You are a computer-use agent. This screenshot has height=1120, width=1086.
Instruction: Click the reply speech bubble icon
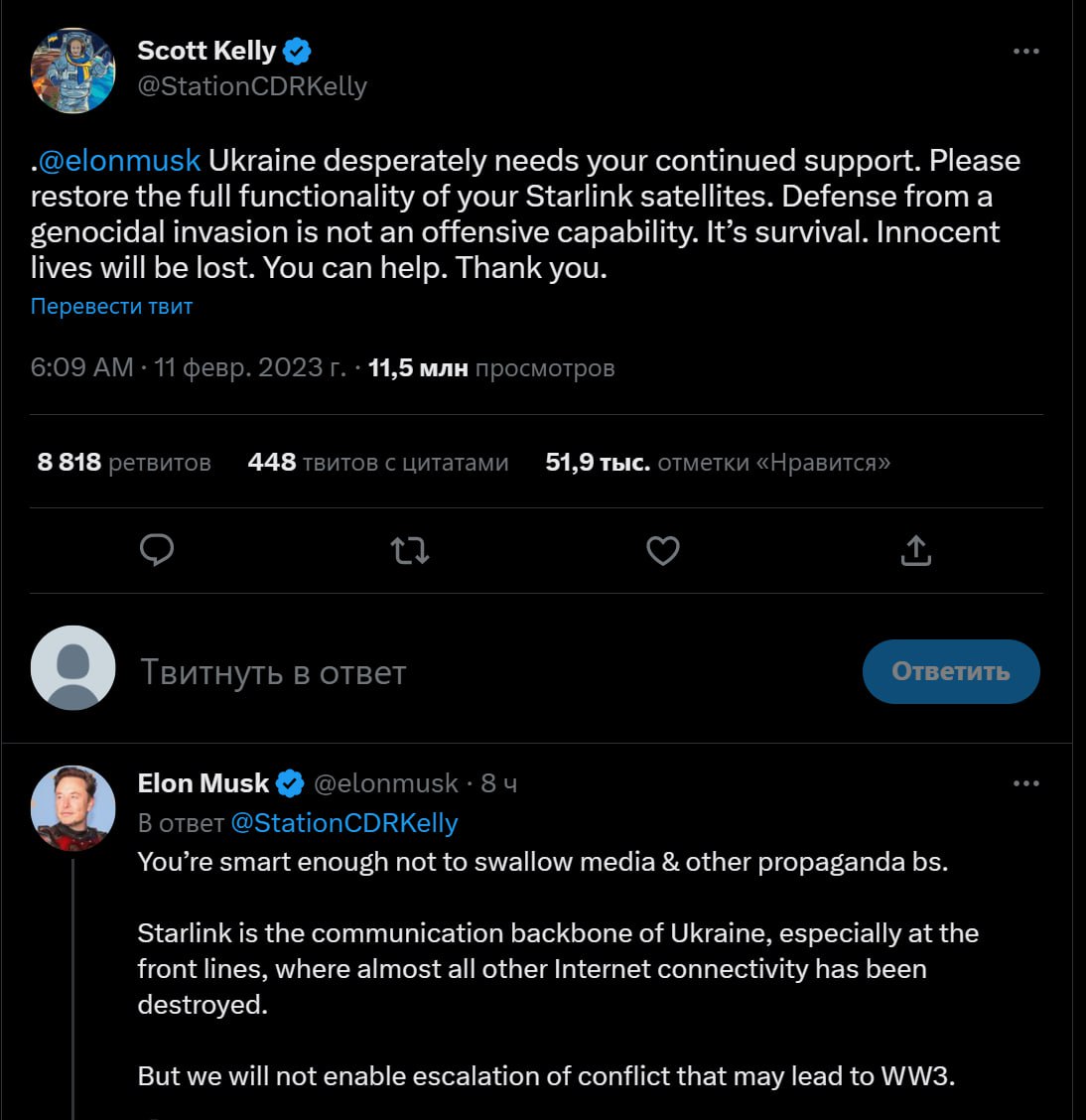point(157,550)
